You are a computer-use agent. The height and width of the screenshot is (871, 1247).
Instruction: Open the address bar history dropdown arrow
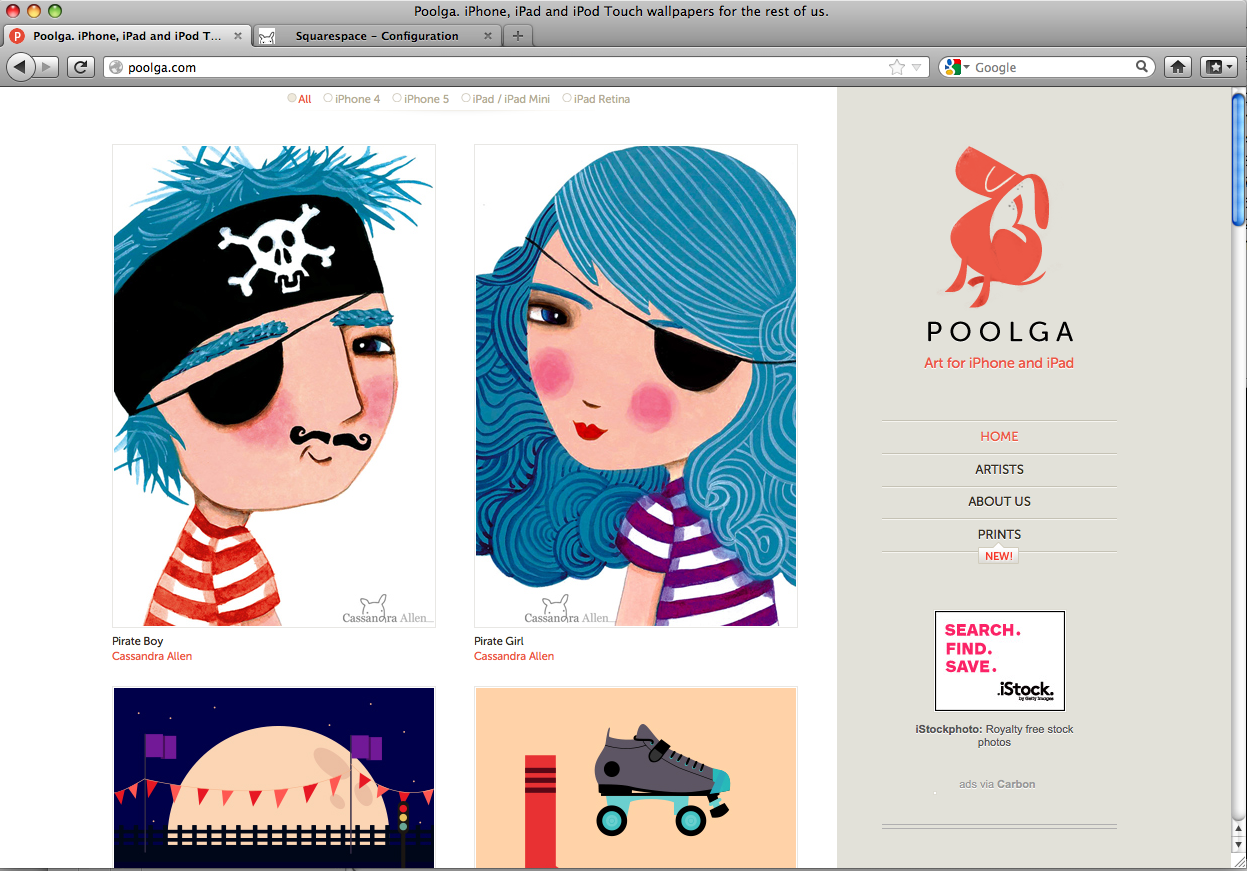click(x=916, y=67)
